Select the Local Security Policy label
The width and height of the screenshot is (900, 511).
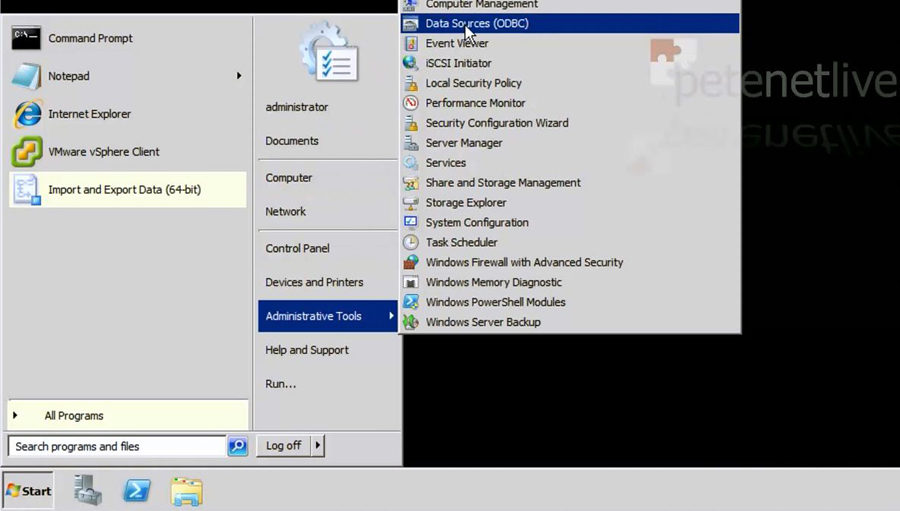(x=474, y=83)
